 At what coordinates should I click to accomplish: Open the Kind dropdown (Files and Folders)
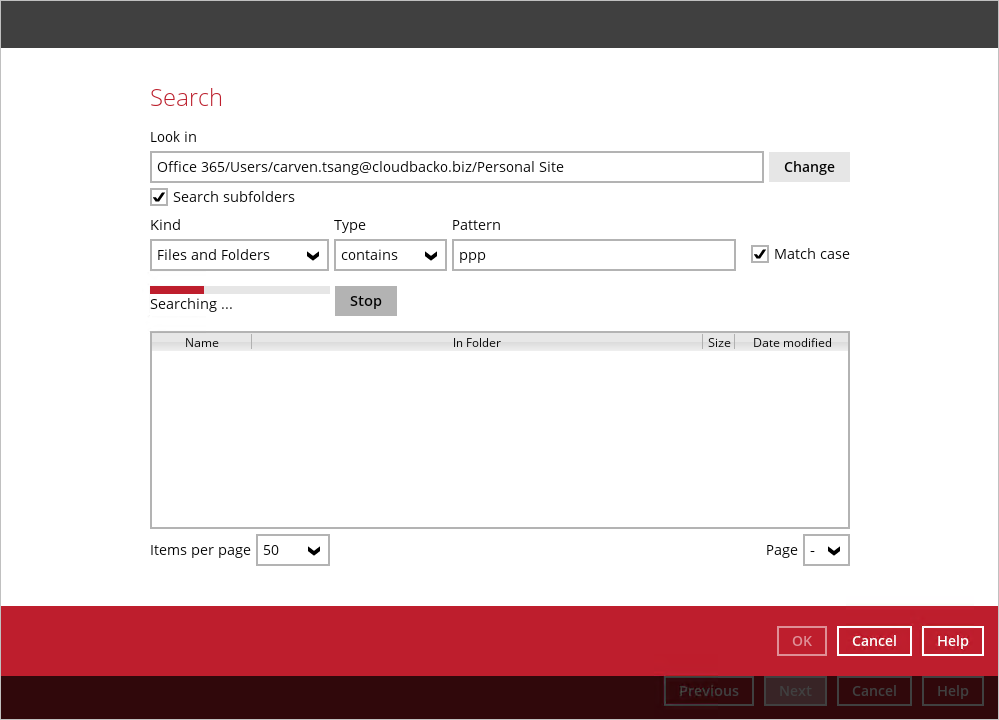[239, 255]
